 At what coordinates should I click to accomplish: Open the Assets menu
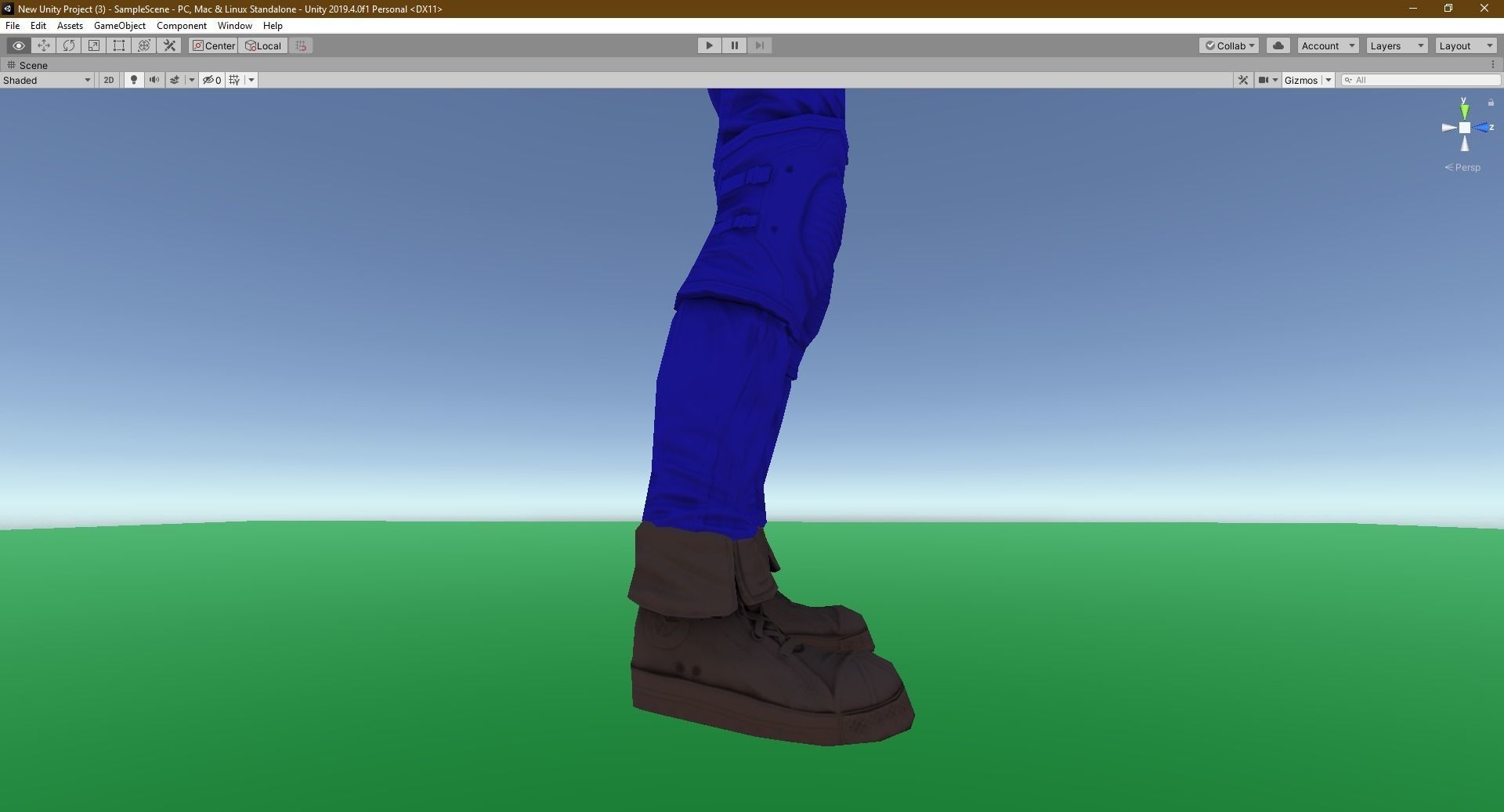[x=70, y=26]
